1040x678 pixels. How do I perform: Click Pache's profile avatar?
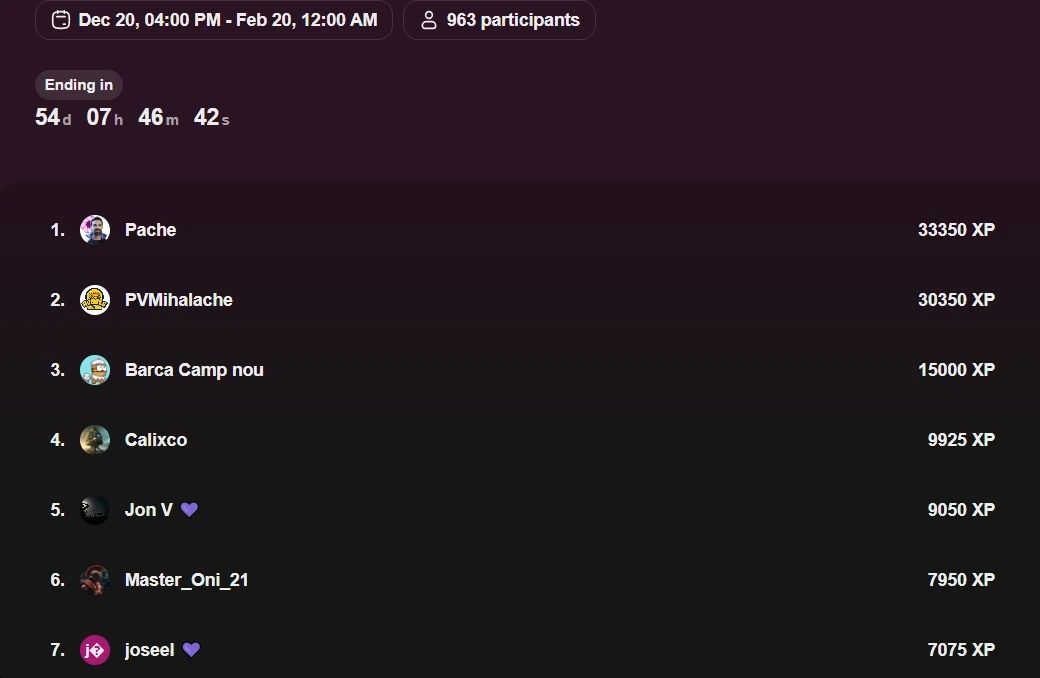pyautogui.click(x=95, y=230)
